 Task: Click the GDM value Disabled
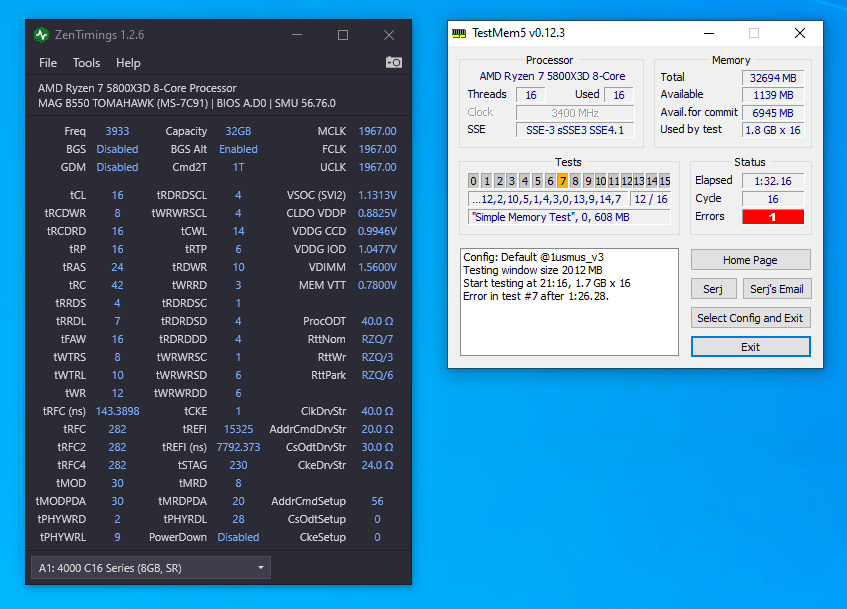(117, 167)
